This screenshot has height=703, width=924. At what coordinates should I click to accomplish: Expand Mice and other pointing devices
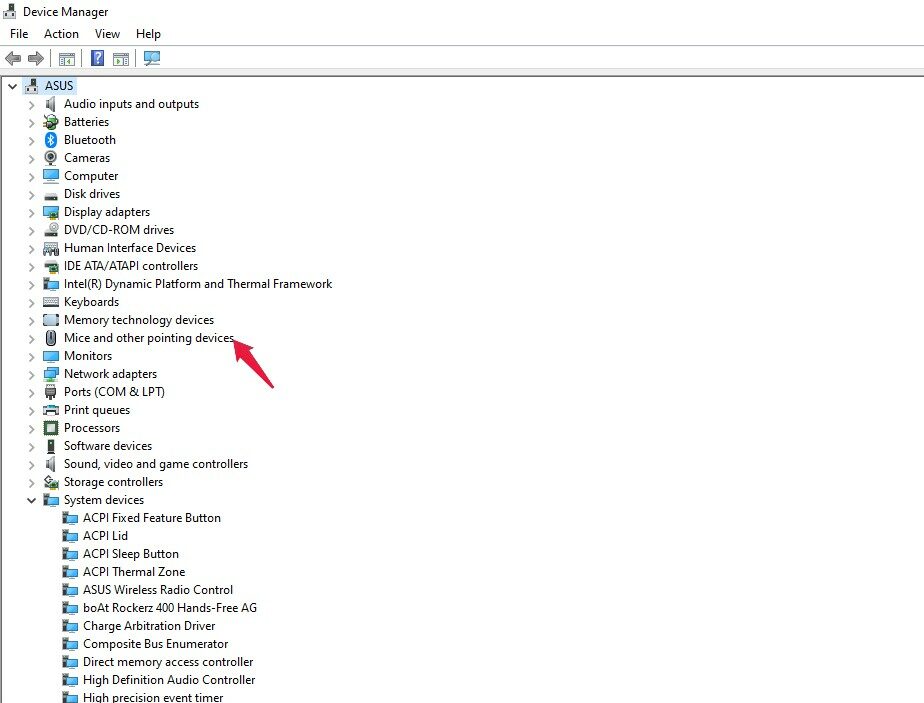[x=31, y=339]
